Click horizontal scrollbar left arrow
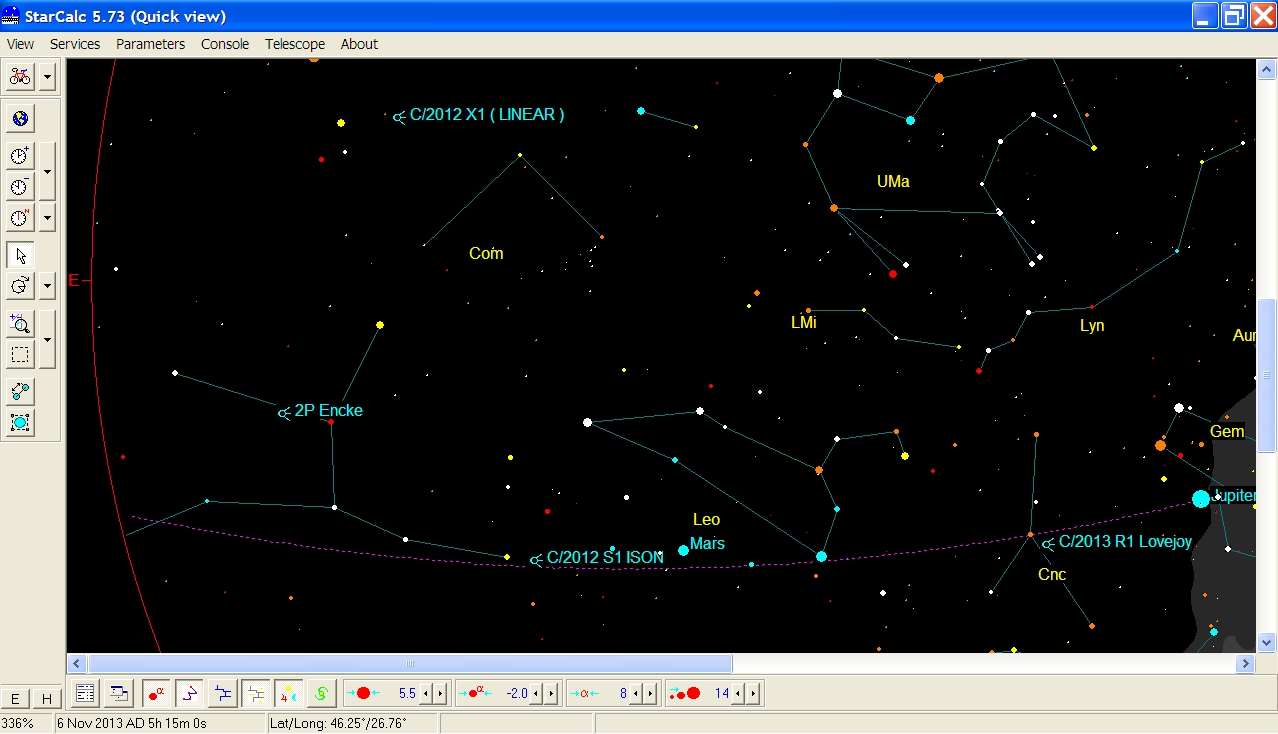The height and width of the screenshot is (734, 1278). coord(76,664)
